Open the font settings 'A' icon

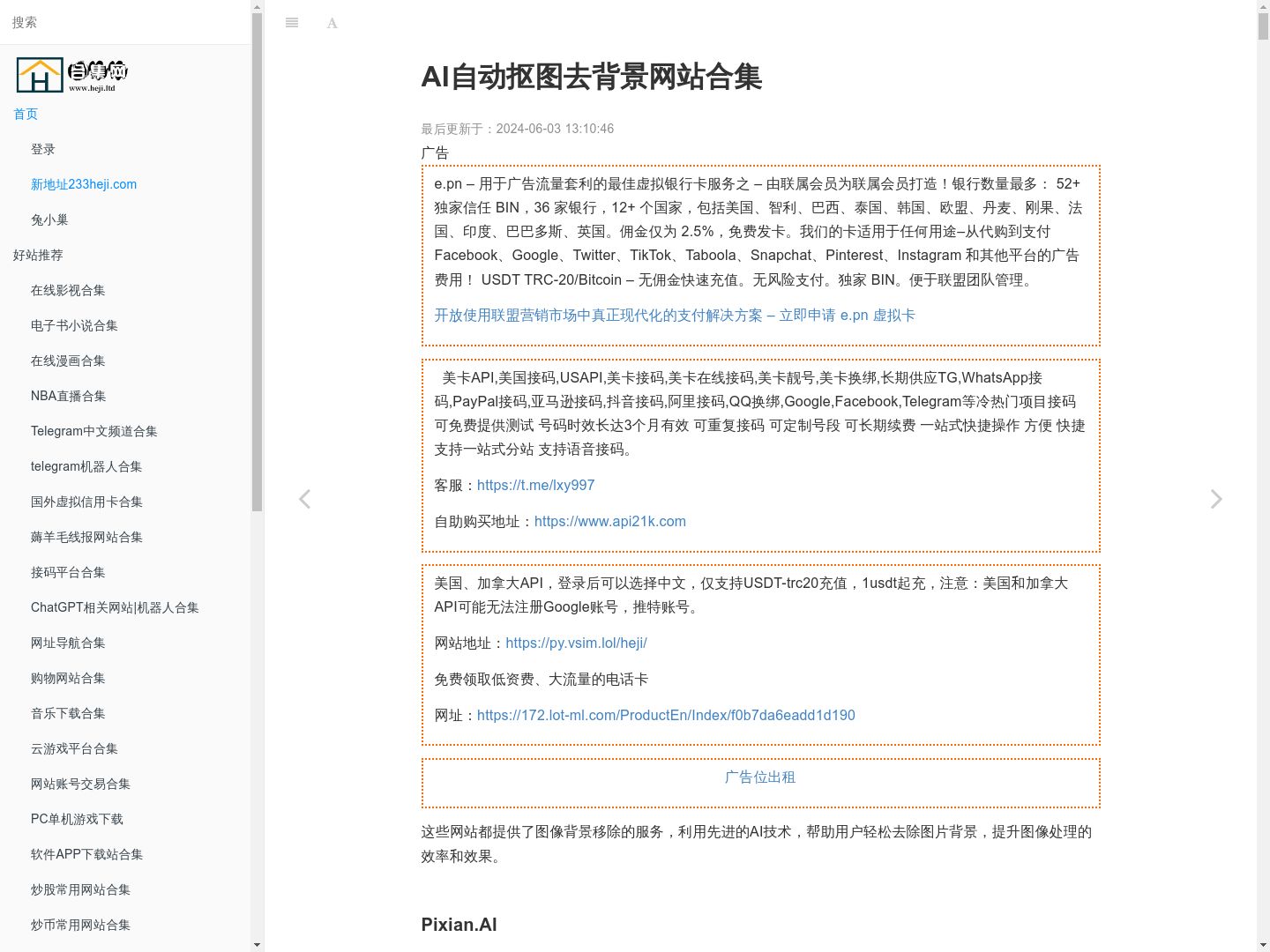pos(332,23)
